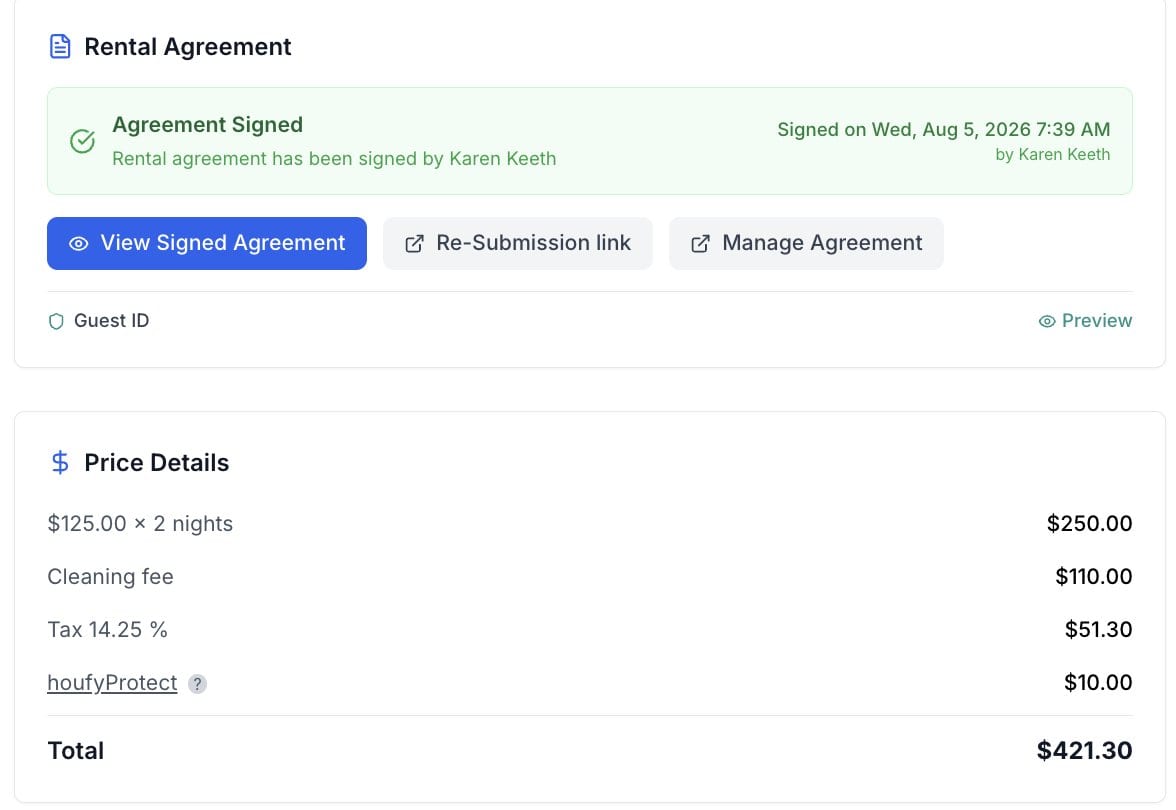Click the signed date text on the banner
The height and width of the screenshot is (810, 1176).
point(944,129)
